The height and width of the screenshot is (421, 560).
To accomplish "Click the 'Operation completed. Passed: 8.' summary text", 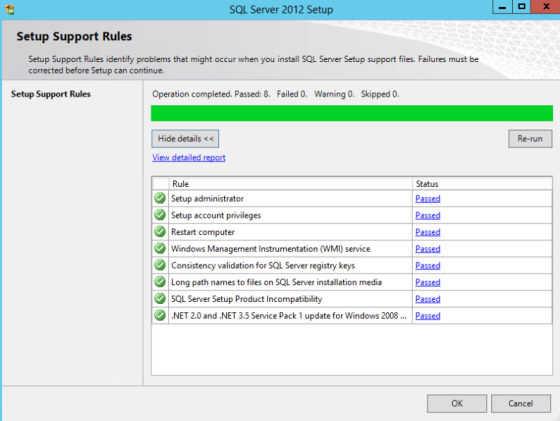I will click(x=211, y=94).
